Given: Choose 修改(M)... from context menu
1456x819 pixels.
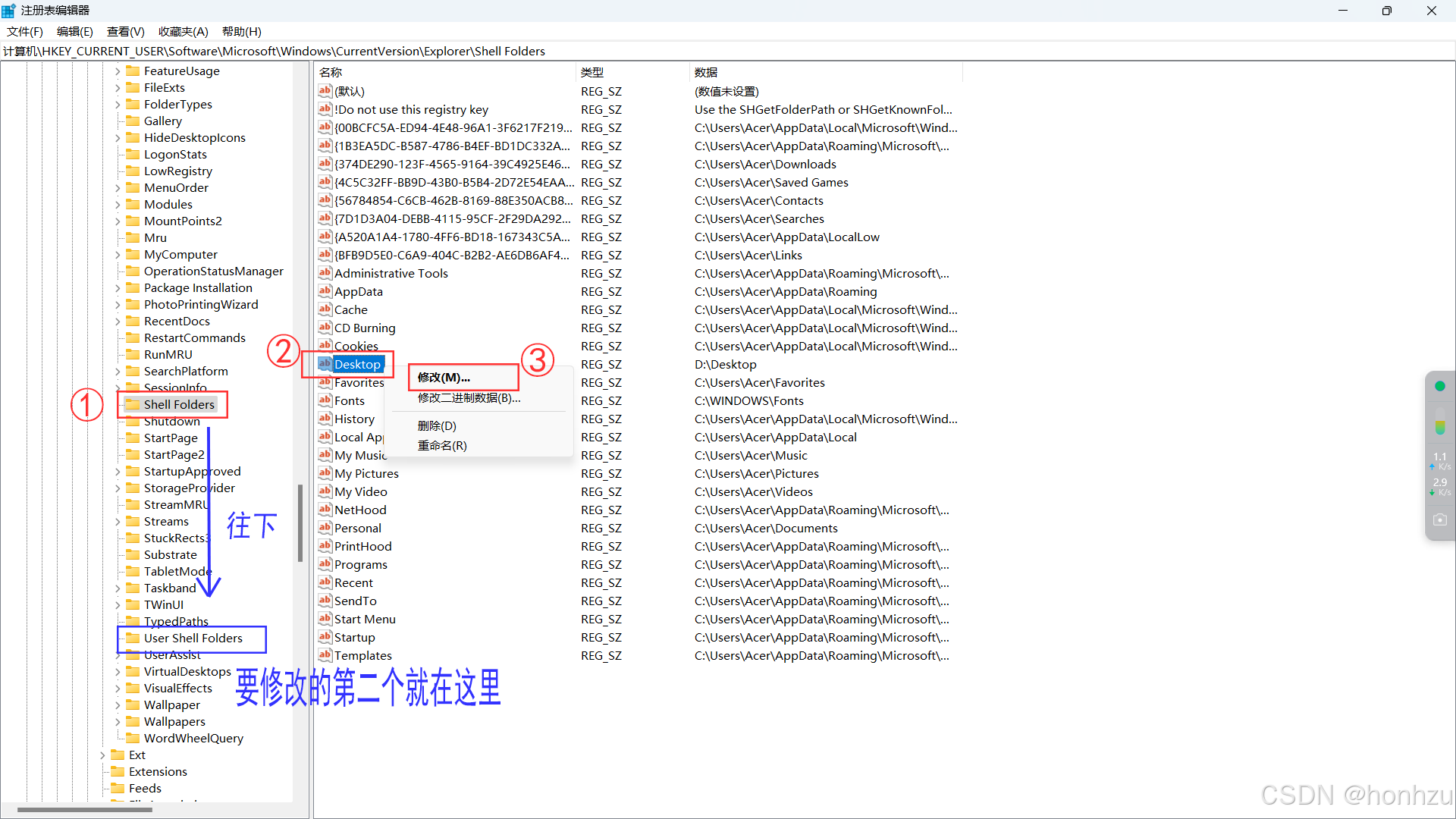Looking at the screenshot, I should pyautogui.click(x=444, y=377).
